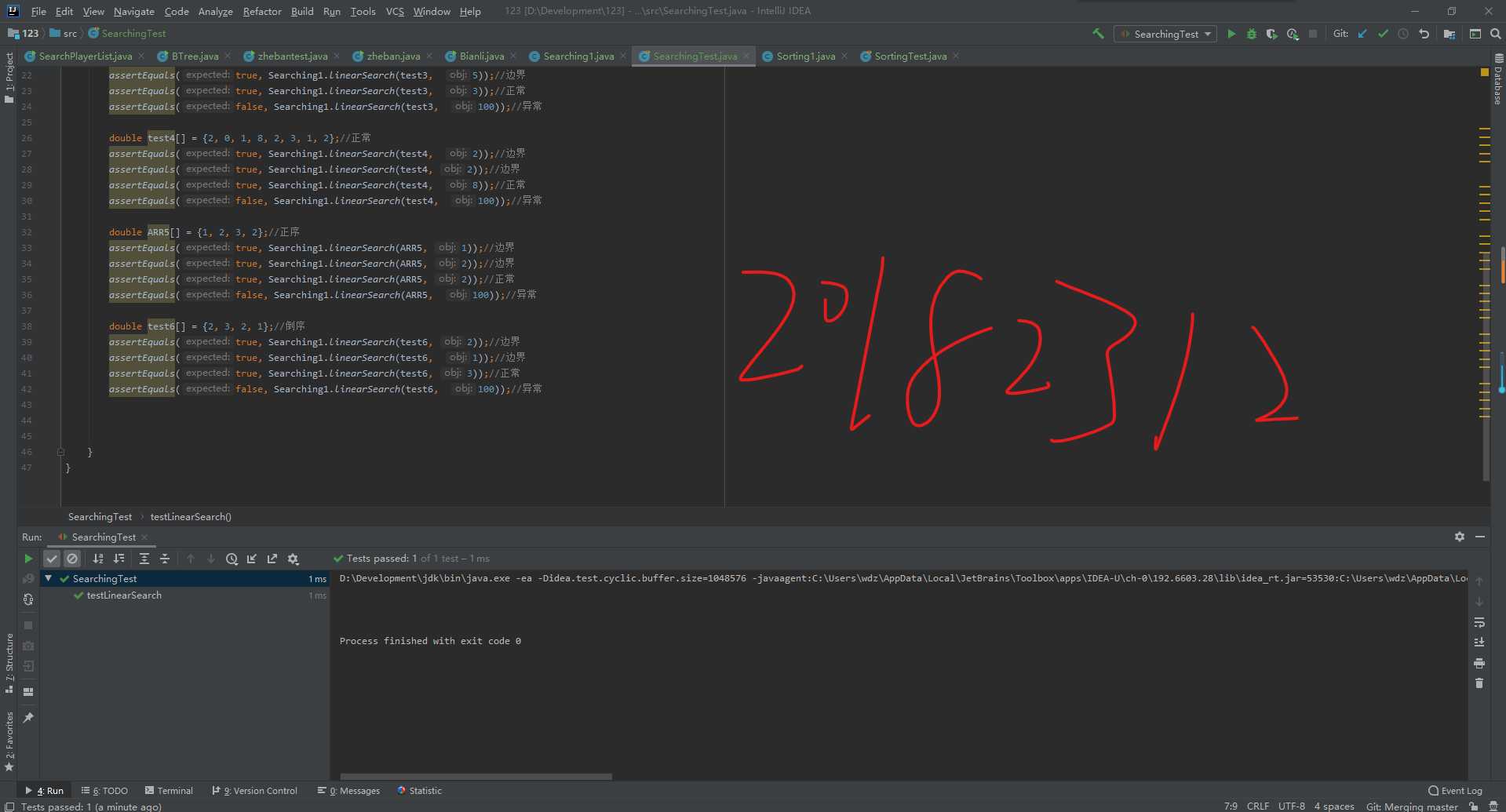Clear console with trash icon
Viewport: 1506px width, 812px height.
tap(1479, 683)
